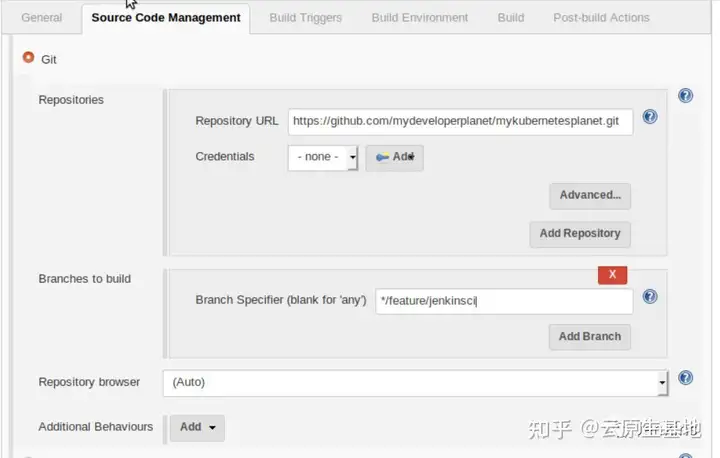
Task: Select the Git radio button
Action: (28, 57)
